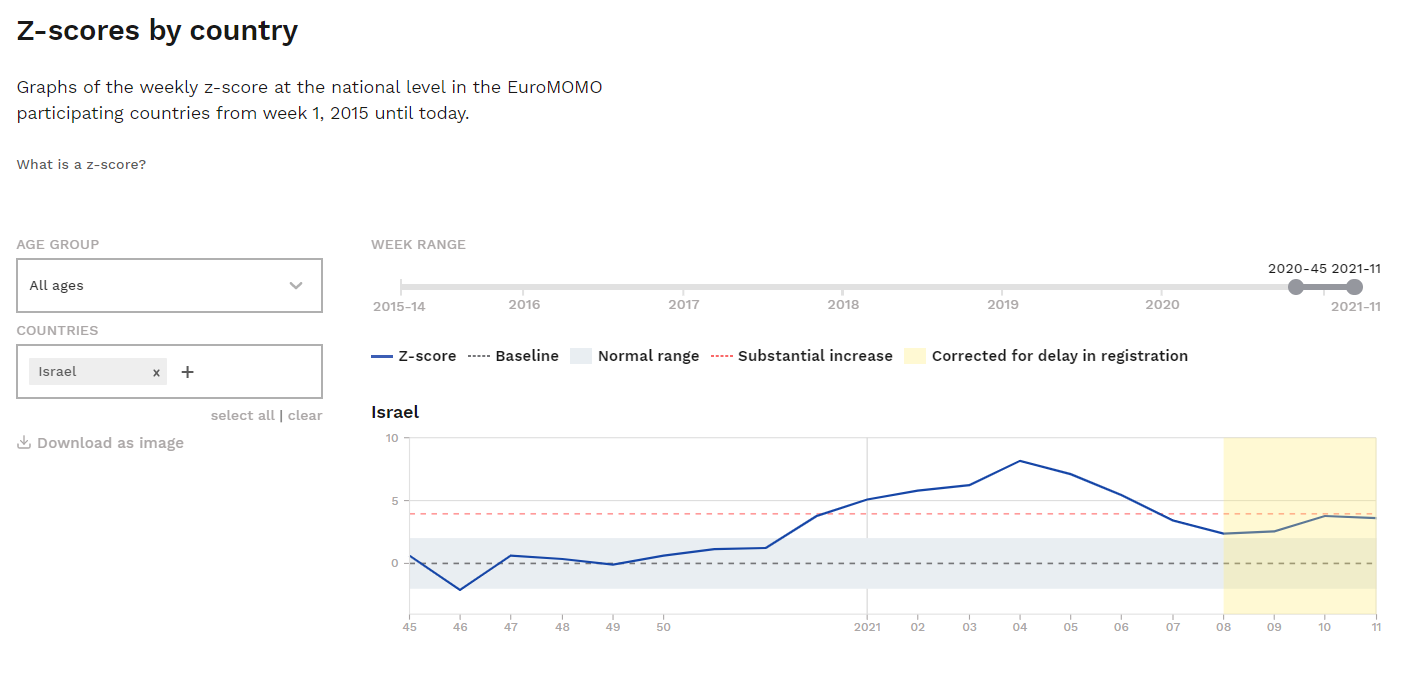Clear the selected countries

click(305, 415)
